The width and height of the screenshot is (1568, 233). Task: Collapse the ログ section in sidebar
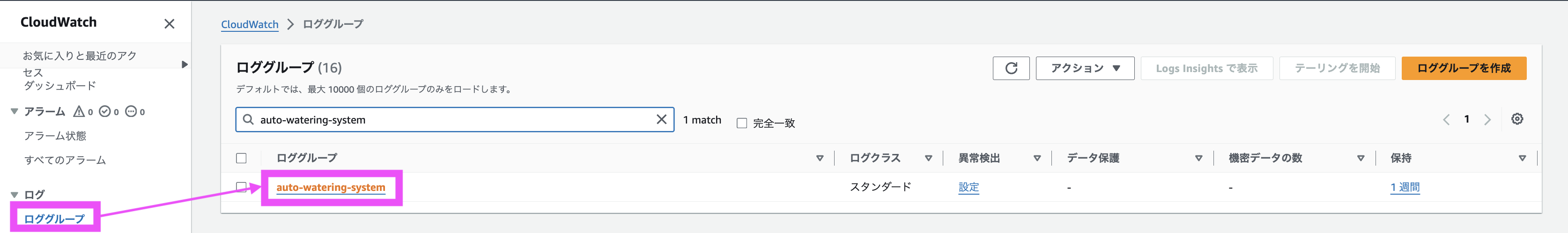[15, 195]
